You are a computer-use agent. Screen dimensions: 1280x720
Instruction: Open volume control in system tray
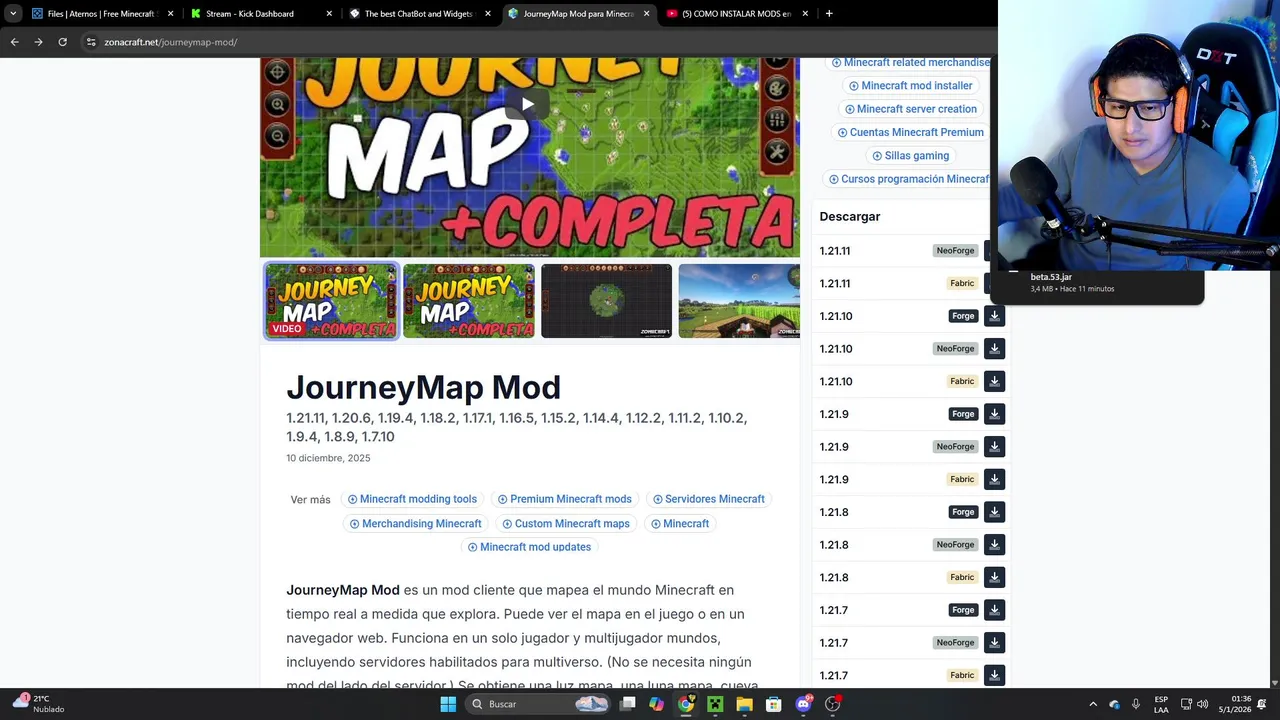[x=1203, y=704]
